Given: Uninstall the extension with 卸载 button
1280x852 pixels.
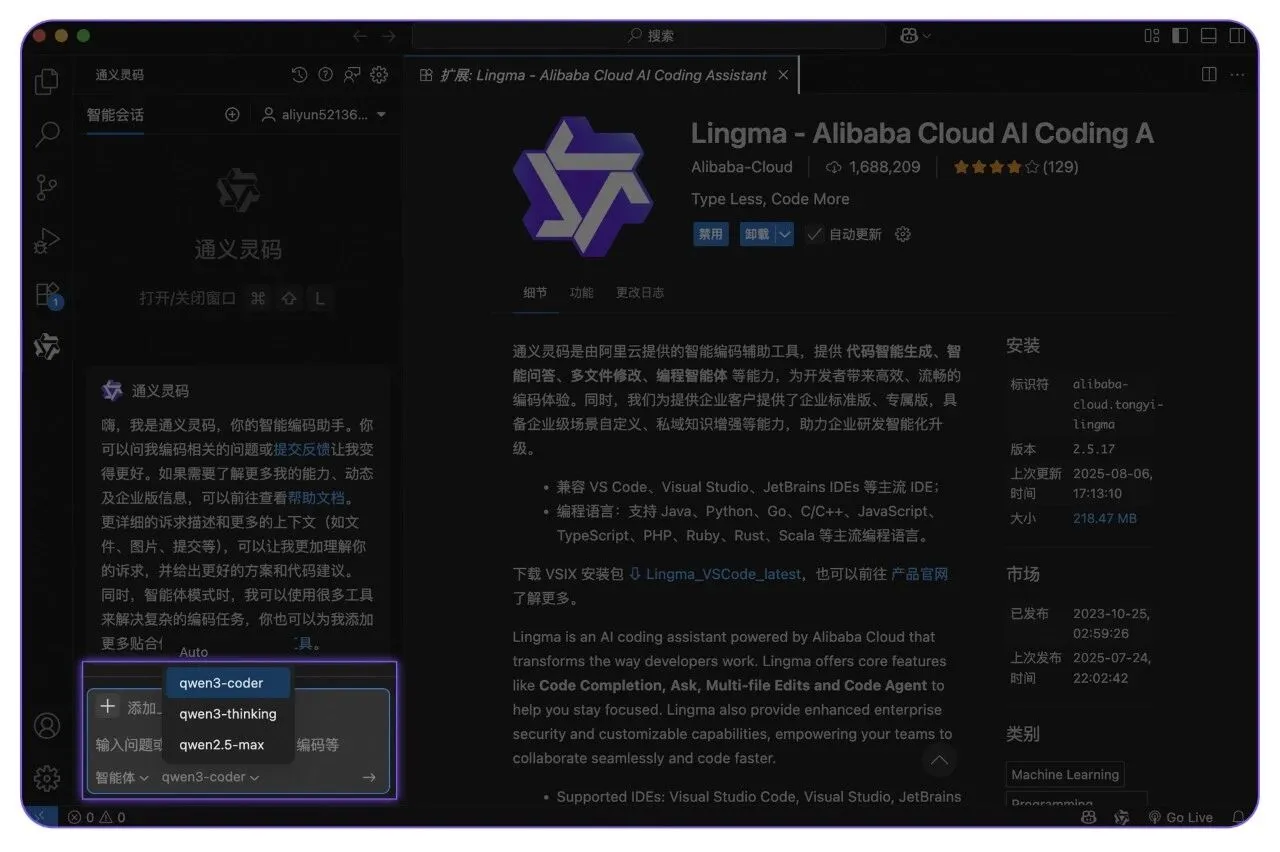Looking at the screenshot, I should pyautogui.click(x=757, y=234).
